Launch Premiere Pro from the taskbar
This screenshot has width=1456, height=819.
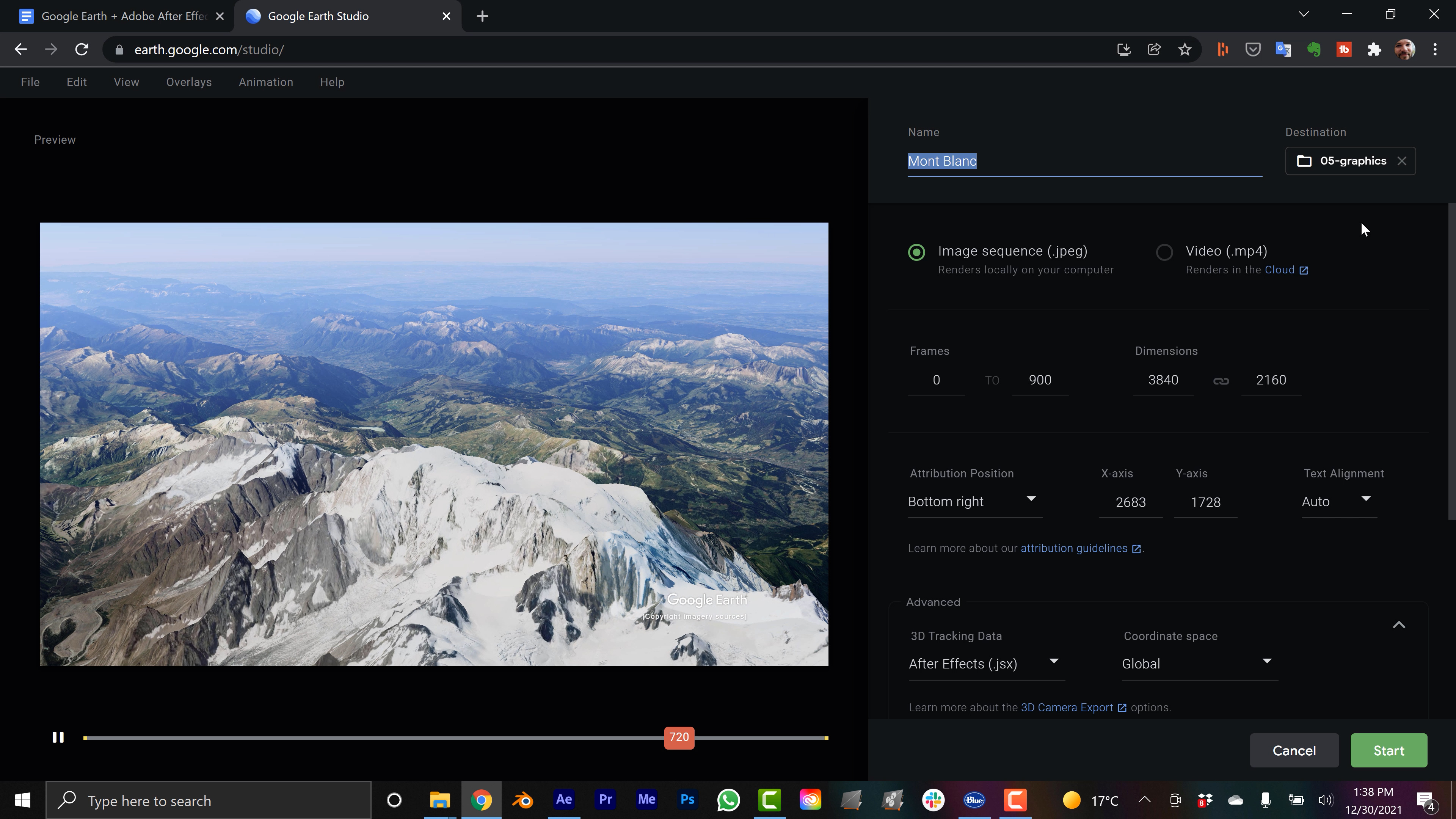coord(605,799)
